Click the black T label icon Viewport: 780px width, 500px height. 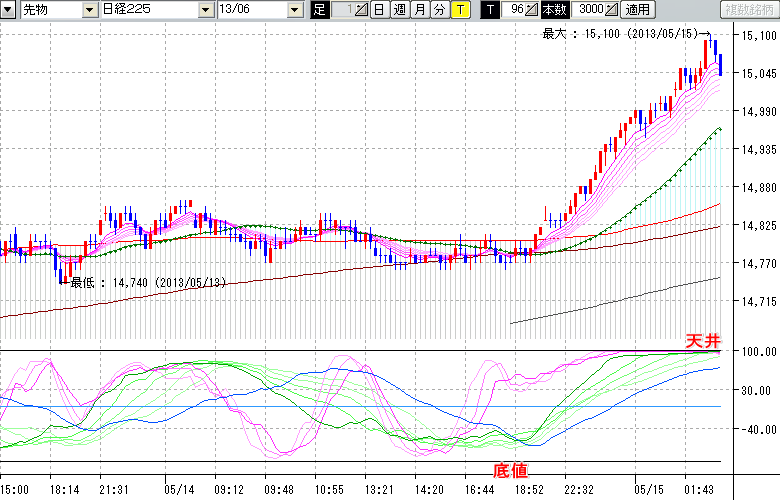coord(489,9)
